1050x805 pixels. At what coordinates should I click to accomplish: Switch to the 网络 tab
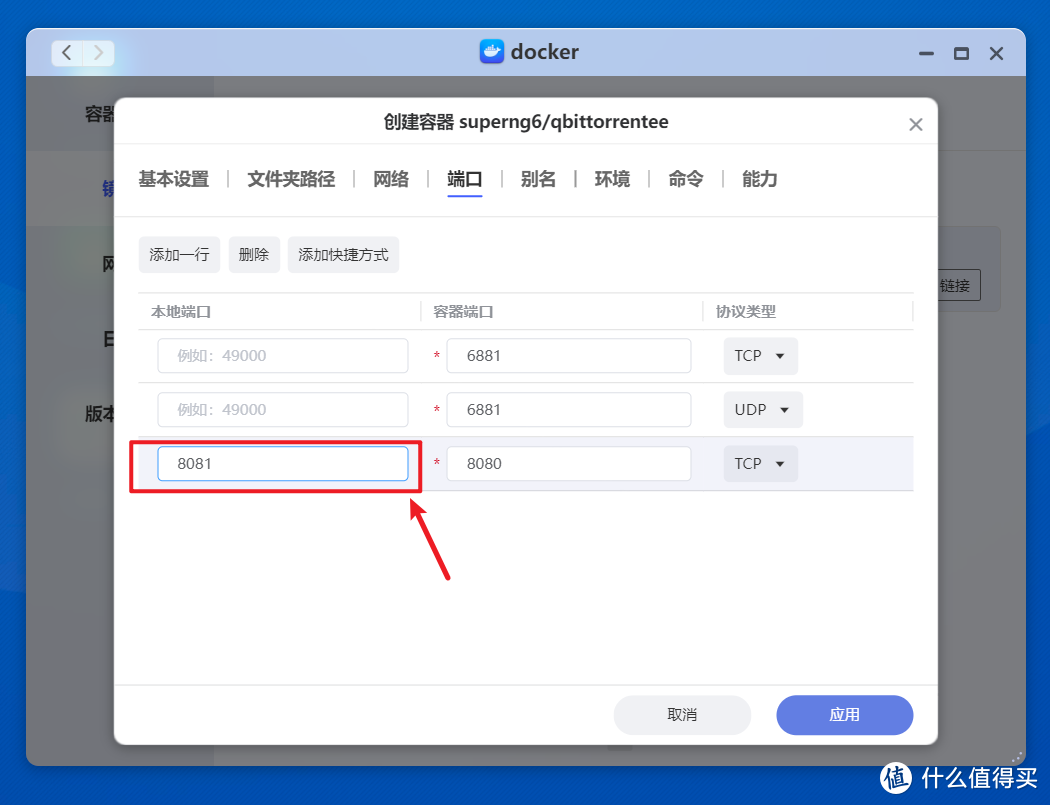[x=390, y=179]
